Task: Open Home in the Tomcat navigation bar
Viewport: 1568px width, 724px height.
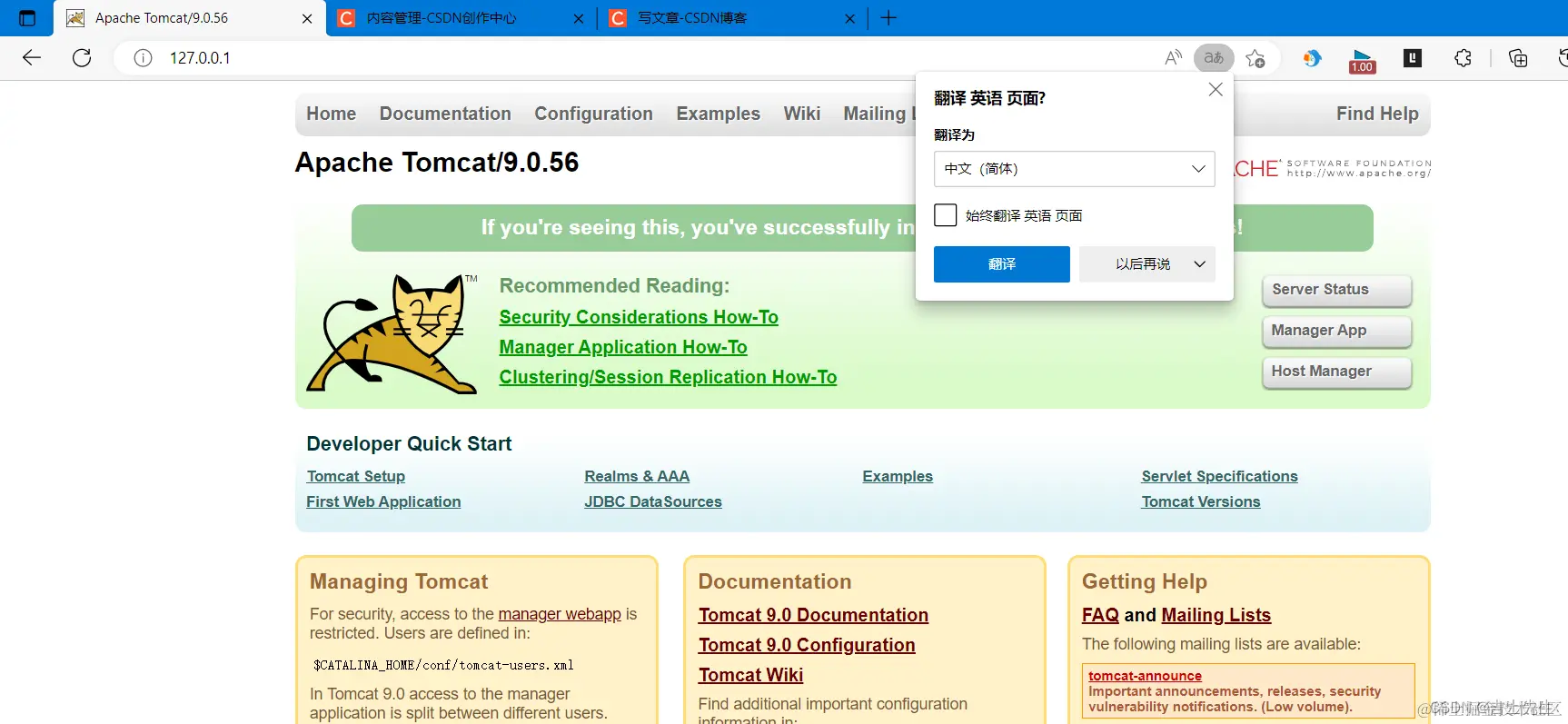Action: coord(332,114)
